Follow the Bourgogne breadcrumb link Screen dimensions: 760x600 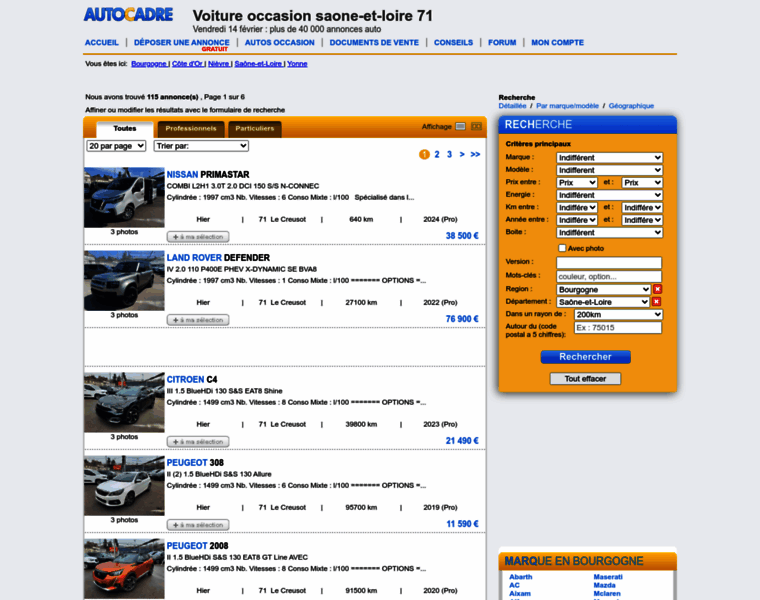149,64
